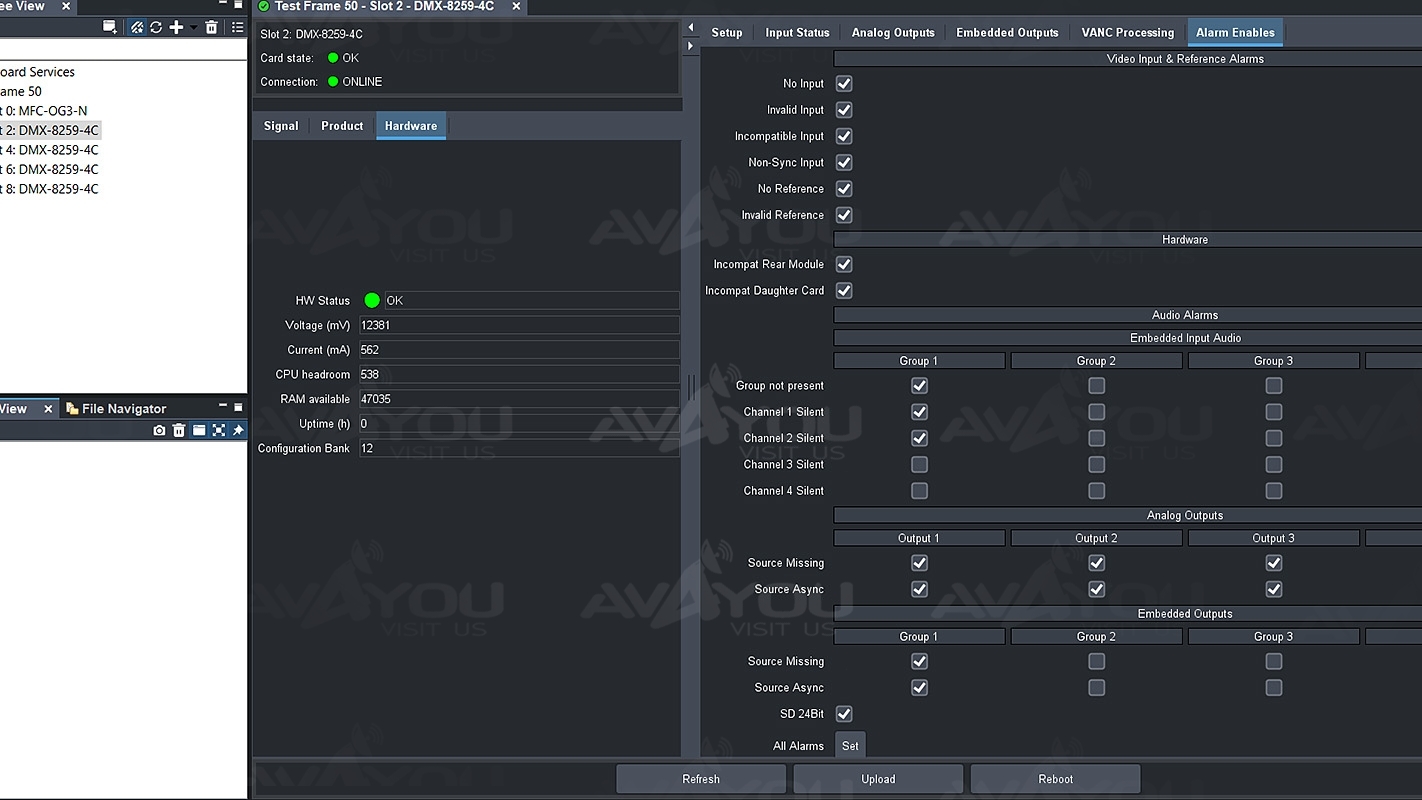
Task: Click the camera snapshot icon in lower panel
Action: click(x=159, y=430)
